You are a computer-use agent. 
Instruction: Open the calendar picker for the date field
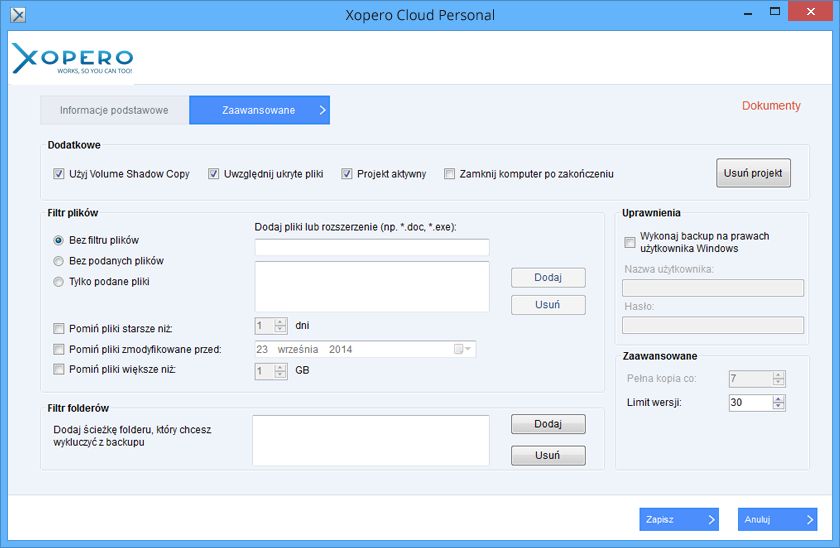click(x=462, y=349)
